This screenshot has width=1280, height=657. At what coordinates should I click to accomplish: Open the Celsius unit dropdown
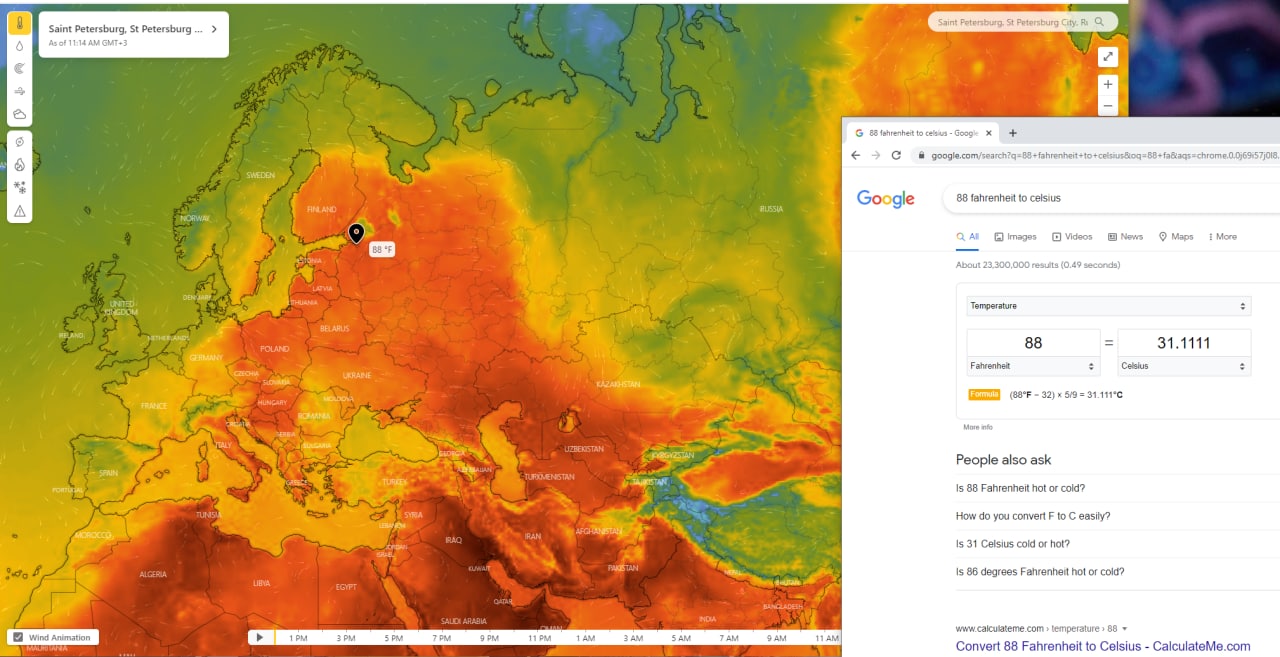coord(1184,366)
